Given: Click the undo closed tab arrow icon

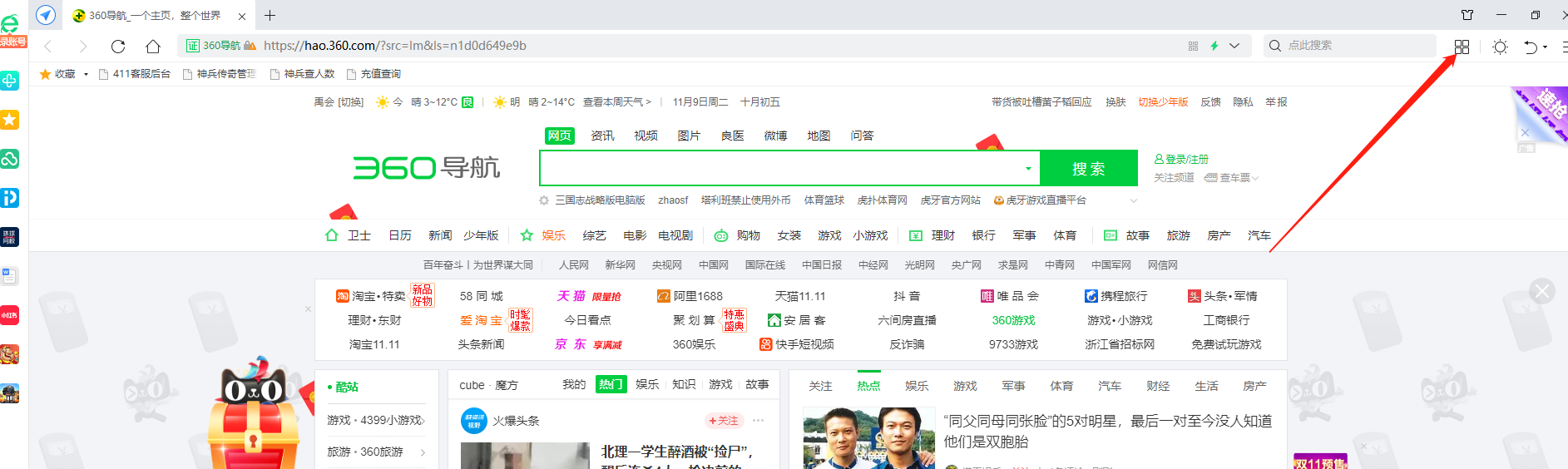Looking at the screenshot, I should click(1531, 47).
